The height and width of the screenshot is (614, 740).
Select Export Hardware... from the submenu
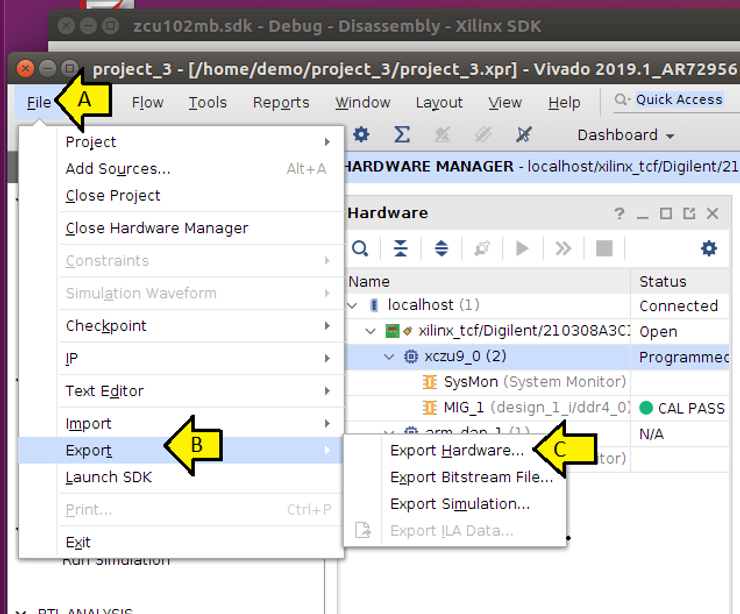click(x=456, y=451)
